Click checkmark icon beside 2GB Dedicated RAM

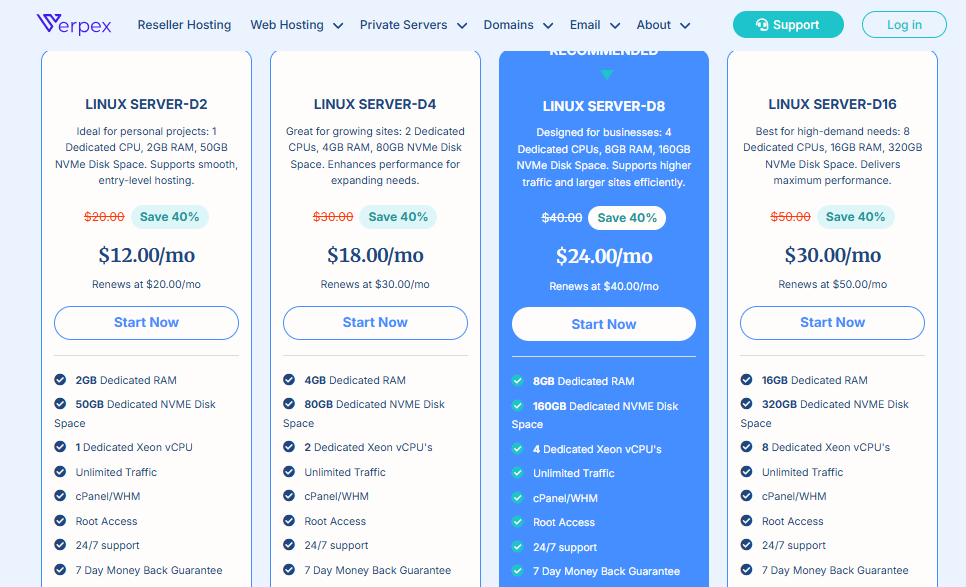[60, 379]
